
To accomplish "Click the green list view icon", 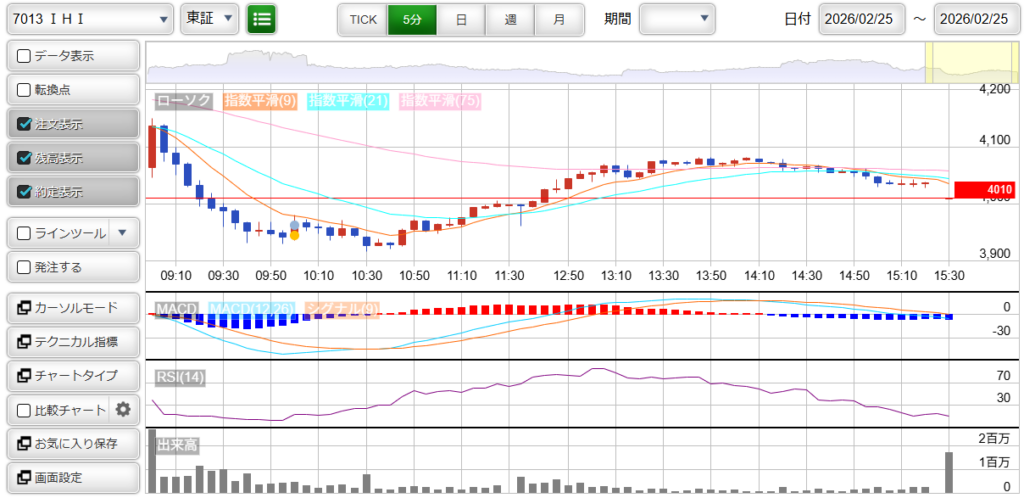I will [262, 19].
